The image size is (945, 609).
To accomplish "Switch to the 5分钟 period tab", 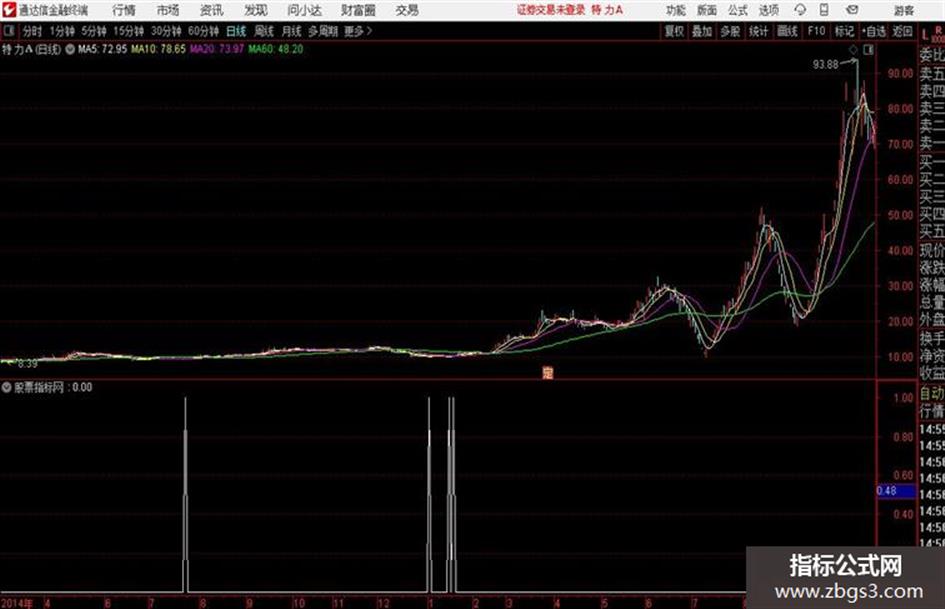I will pos(94,31).
